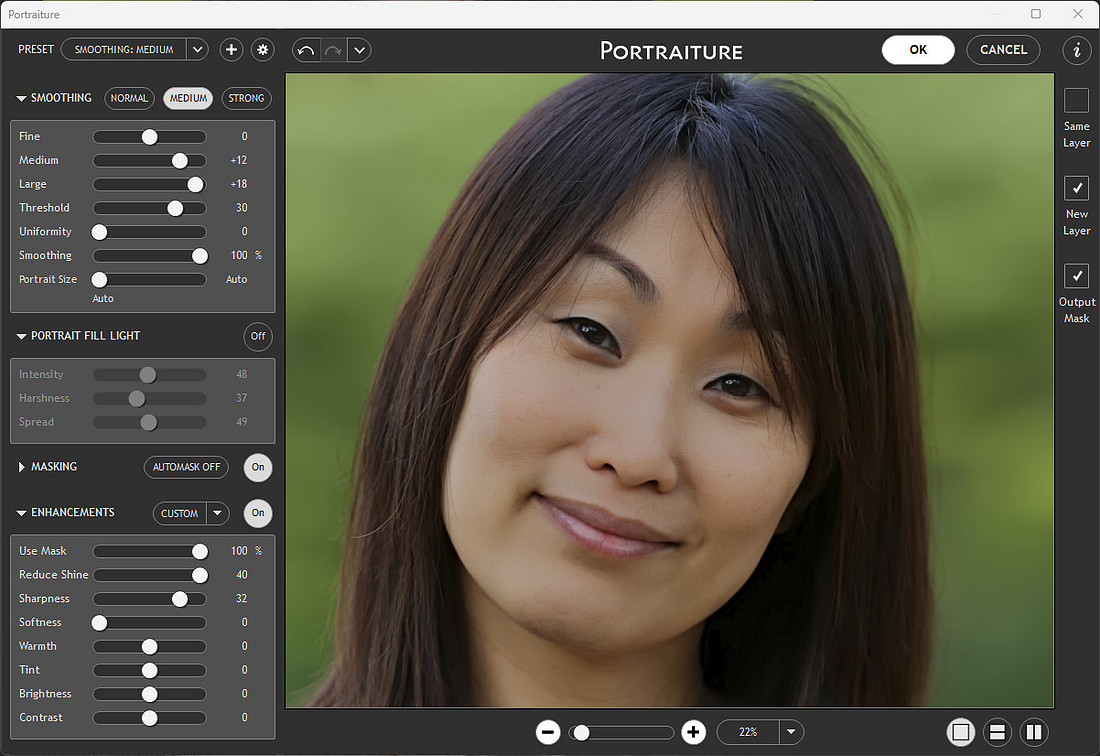
Task: Switch to single preview view
Action: [x=960, y=732]
